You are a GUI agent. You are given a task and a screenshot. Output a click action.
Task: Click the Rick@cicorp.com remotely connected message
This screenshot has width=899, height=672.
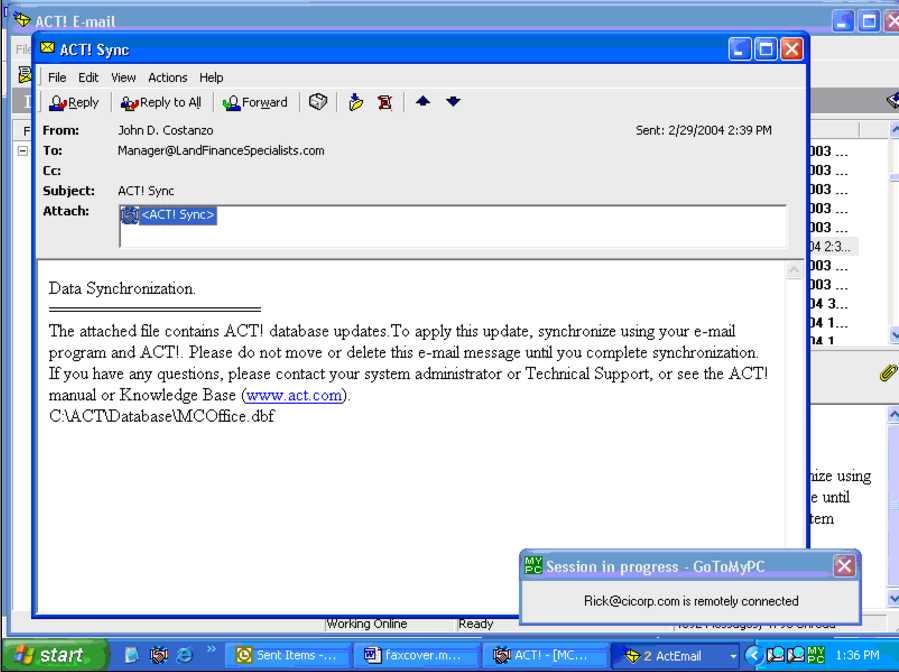click(x=691, y=601)
